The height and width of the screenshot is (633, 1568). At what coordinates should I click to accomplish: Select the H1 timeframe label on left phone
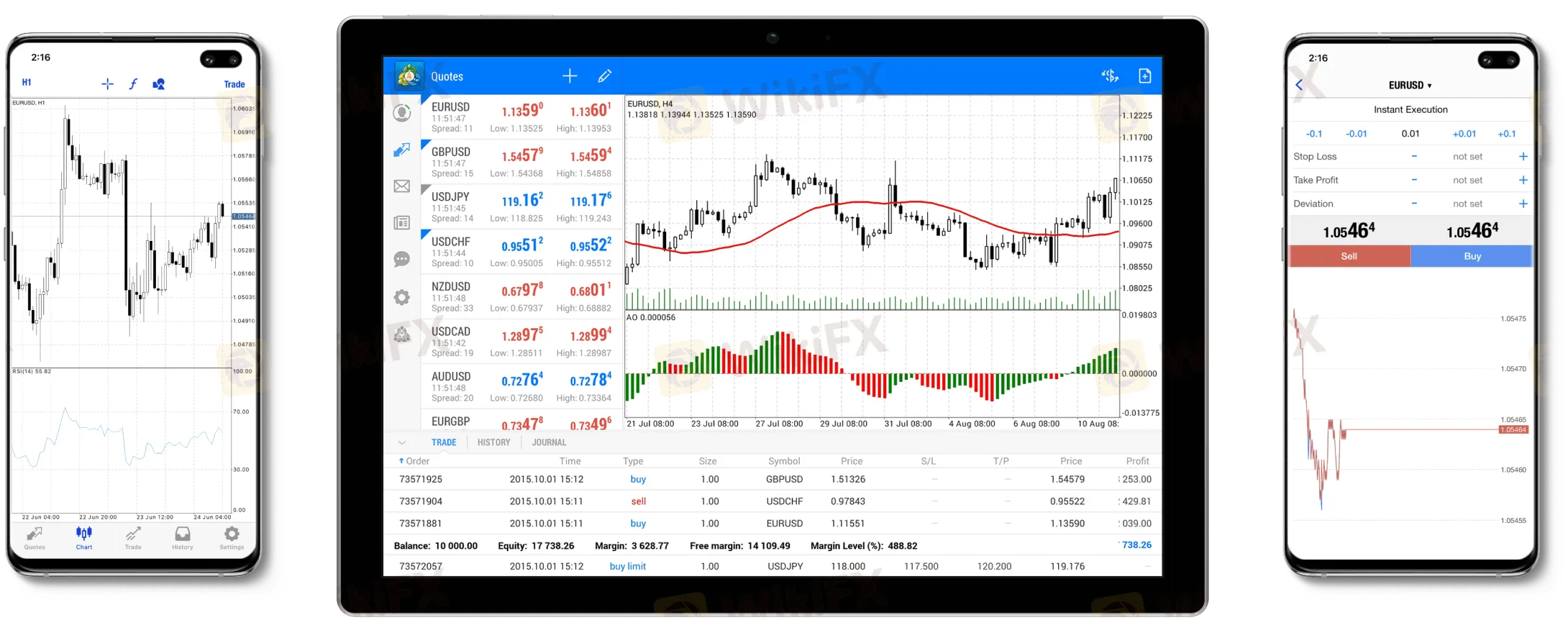[x=27, y=83]
